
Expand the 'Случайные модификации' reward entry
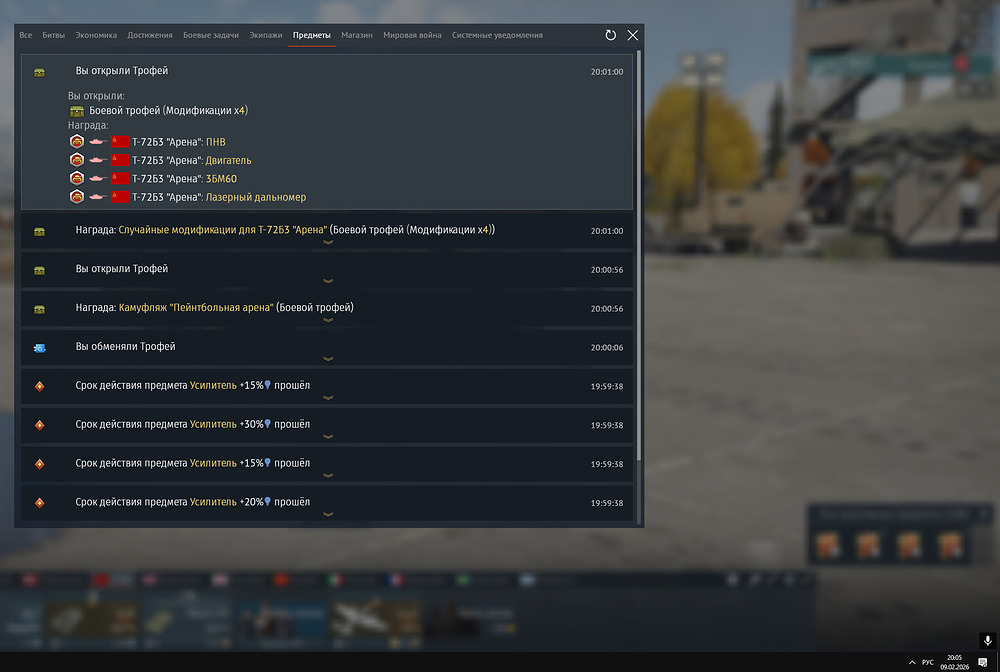[327, 242]
